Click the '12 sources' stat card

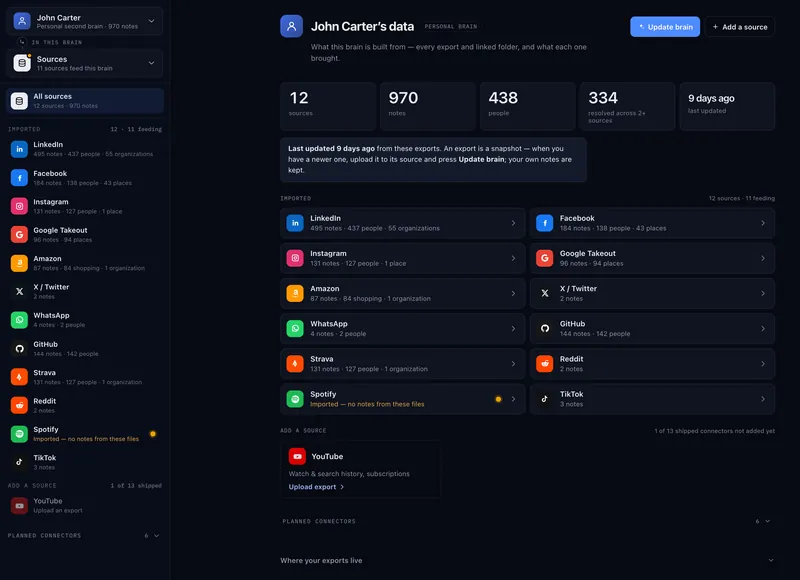pyautogui.click(x=328, y=106)
